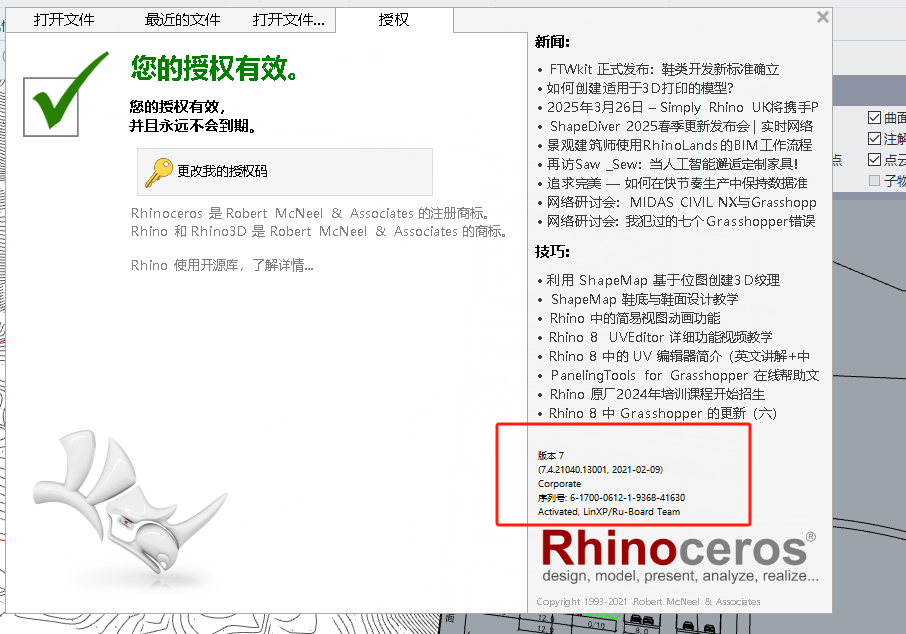Click the Rhinoceros 注册商标 trademark line
The height and width of the screenshot is (634, 906).
click(x=311, y=213)
